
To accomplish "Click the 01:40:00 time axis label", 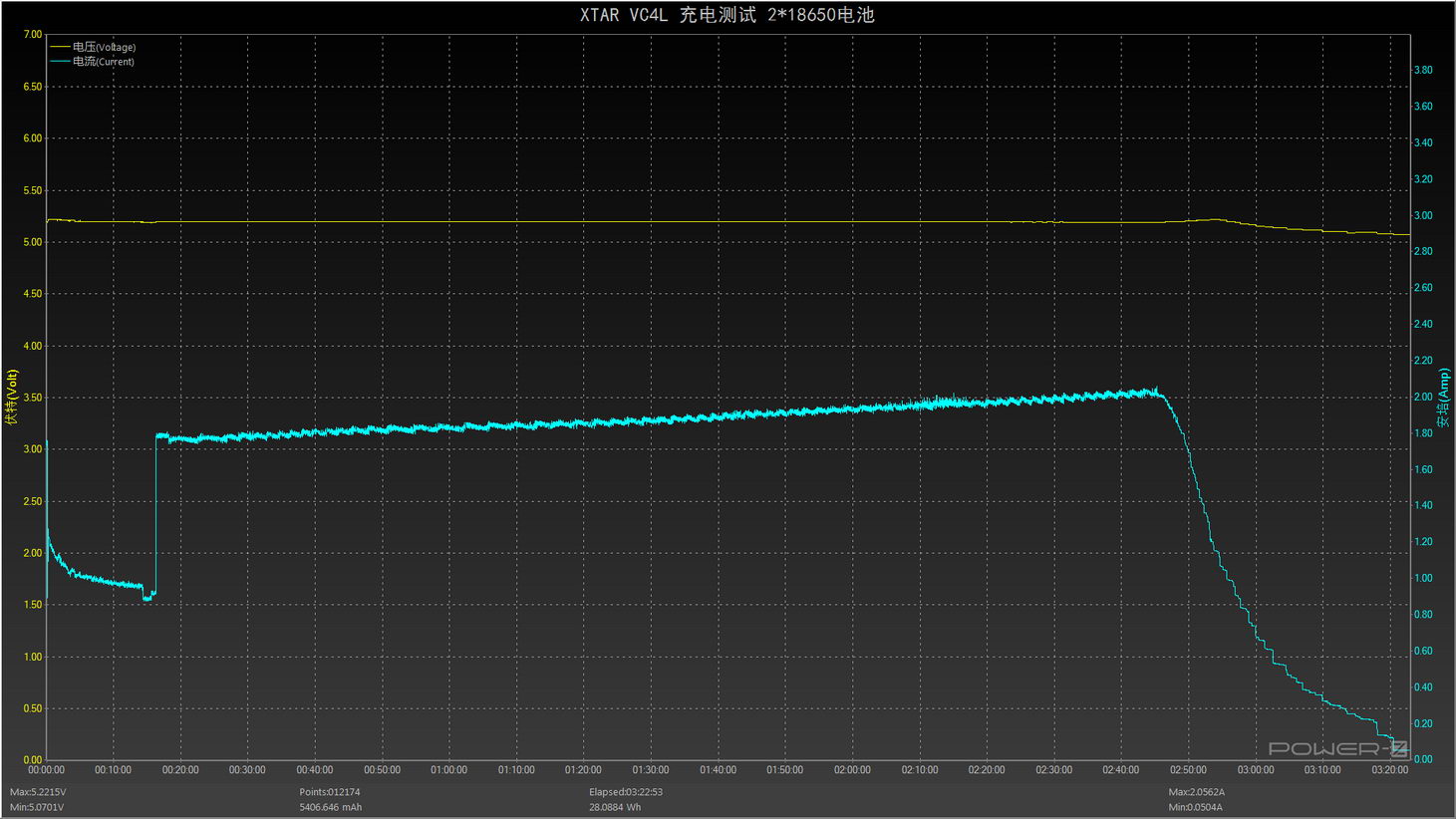I will [718, 770].
